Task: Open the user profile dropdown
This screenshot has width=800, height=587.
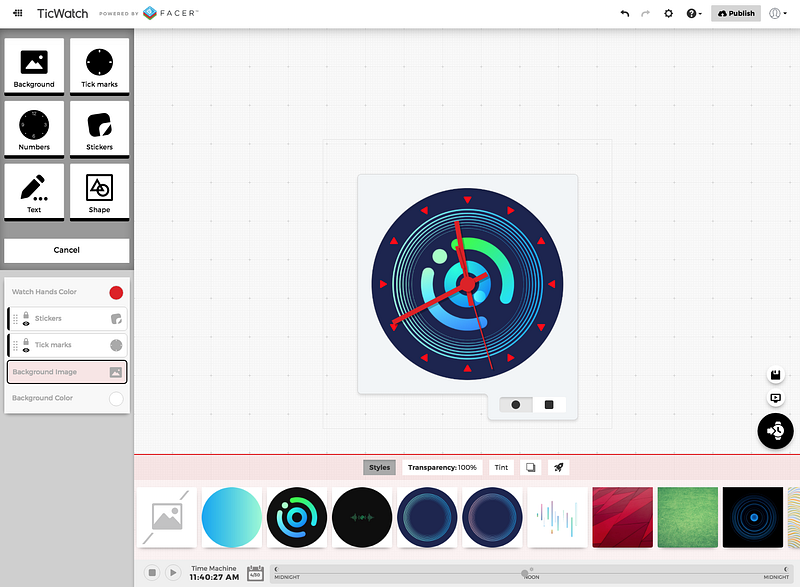Action: click(779, 13)
